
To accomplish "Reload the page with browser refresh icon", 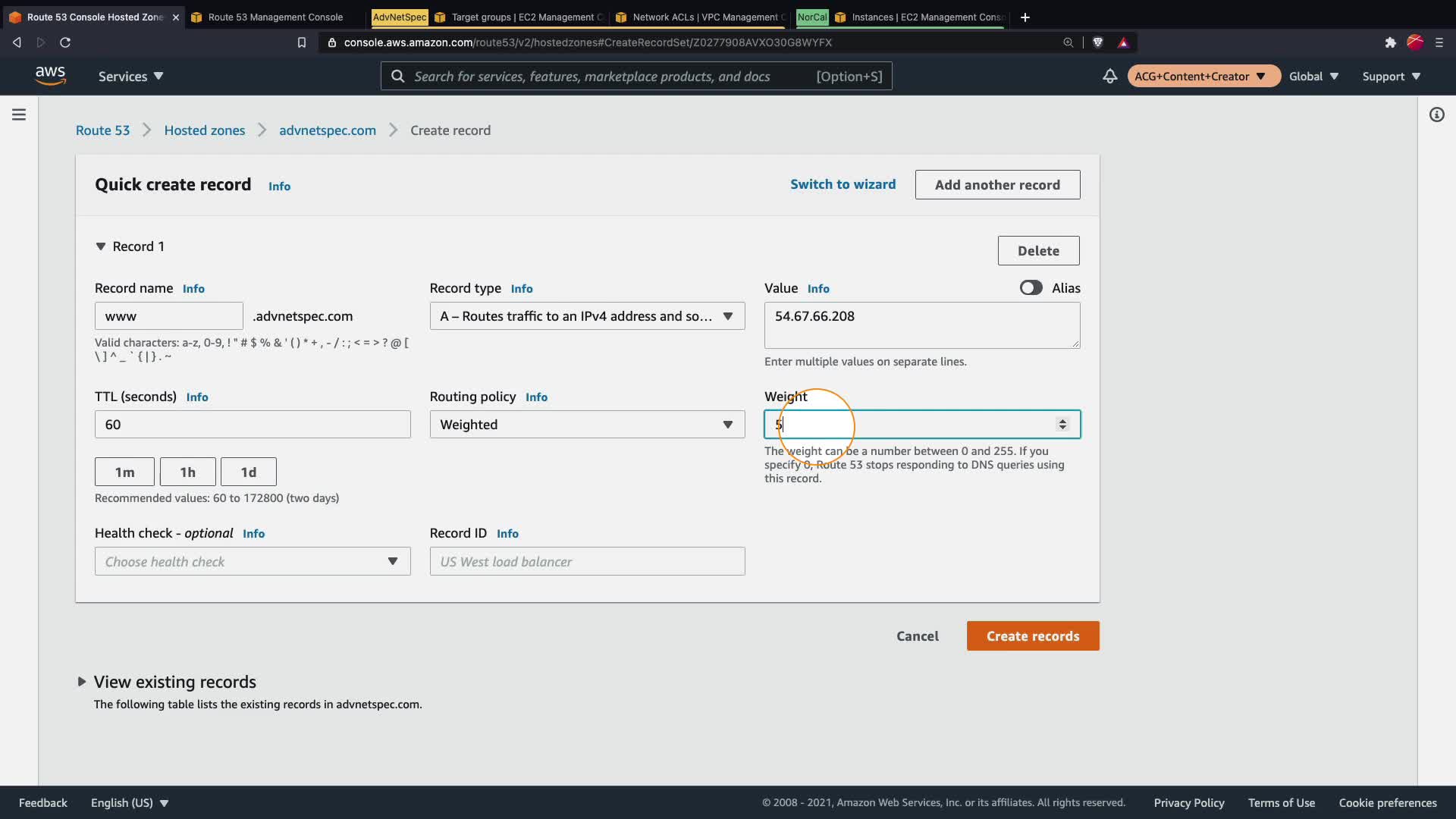I will coord(65,42).
